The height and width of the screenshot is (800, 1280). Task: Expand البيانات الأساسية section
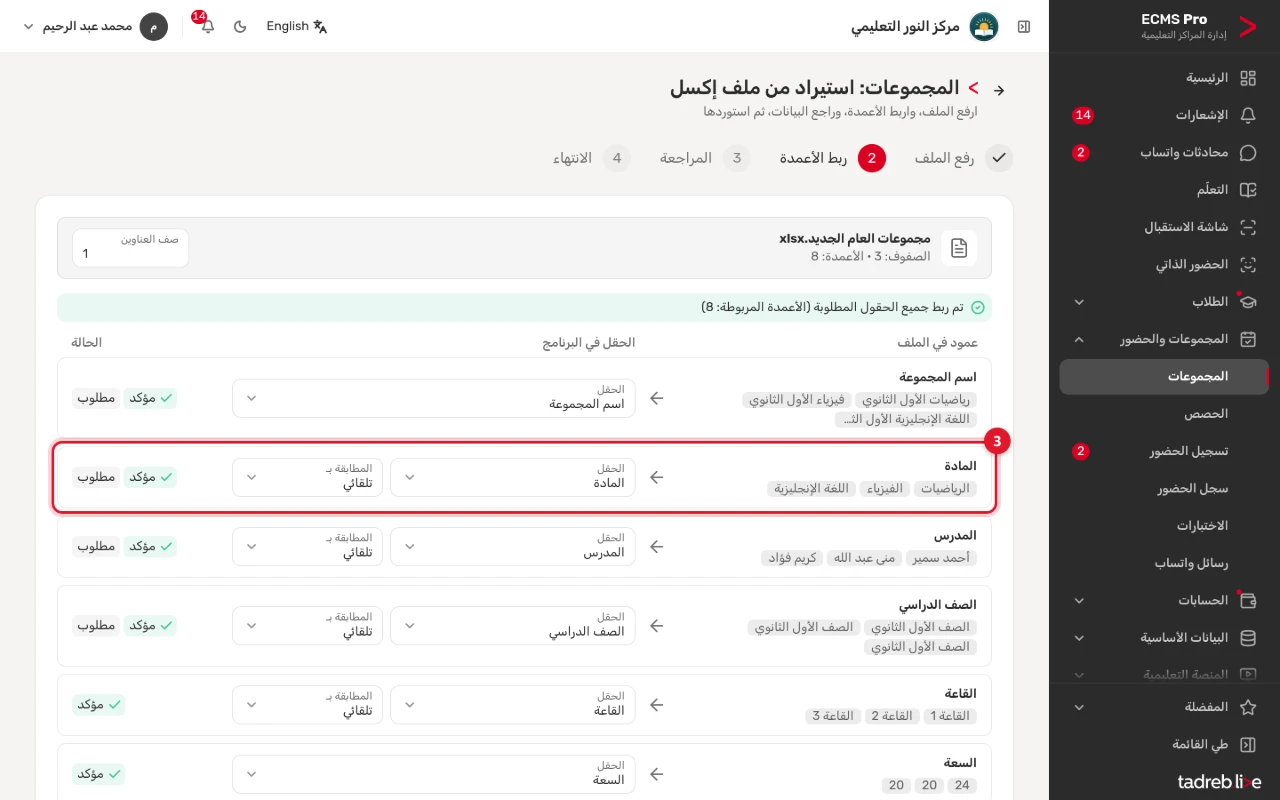click(x=1164, y=638)
